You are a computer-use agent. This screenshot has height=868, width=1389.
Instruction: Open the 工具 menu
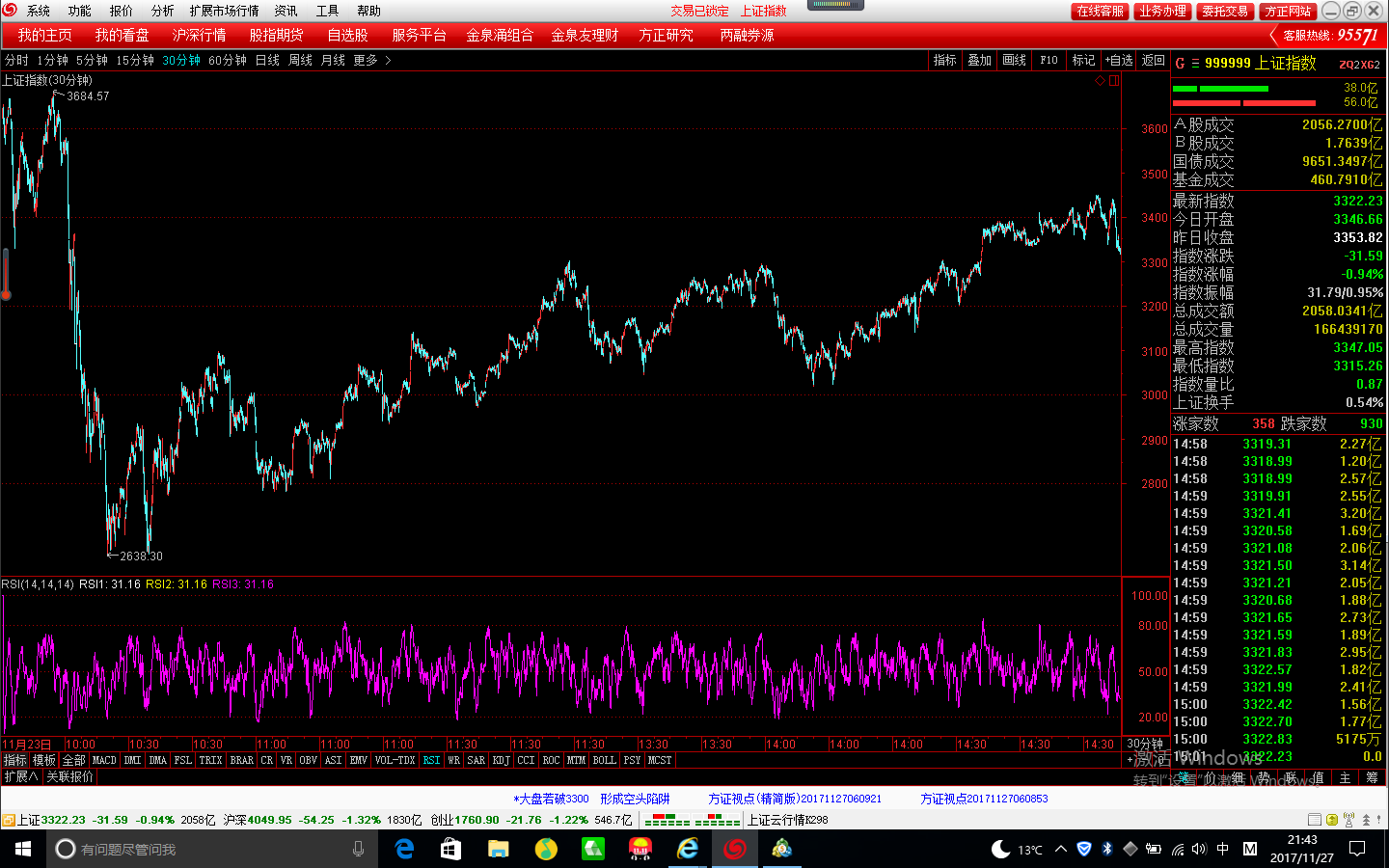tap(328, 11)
